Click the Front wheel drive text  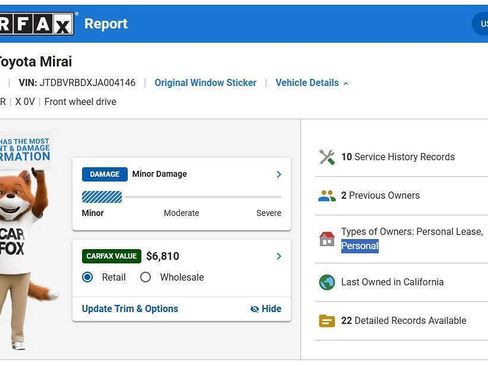point(80,102)
